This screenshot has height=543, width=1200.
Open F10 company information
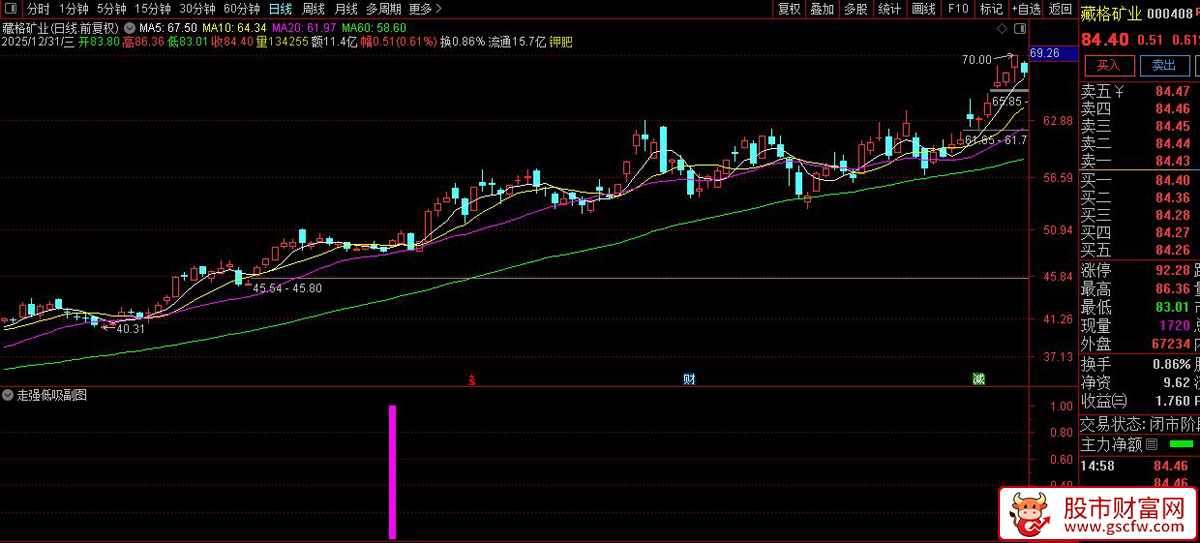pos(958,9)
